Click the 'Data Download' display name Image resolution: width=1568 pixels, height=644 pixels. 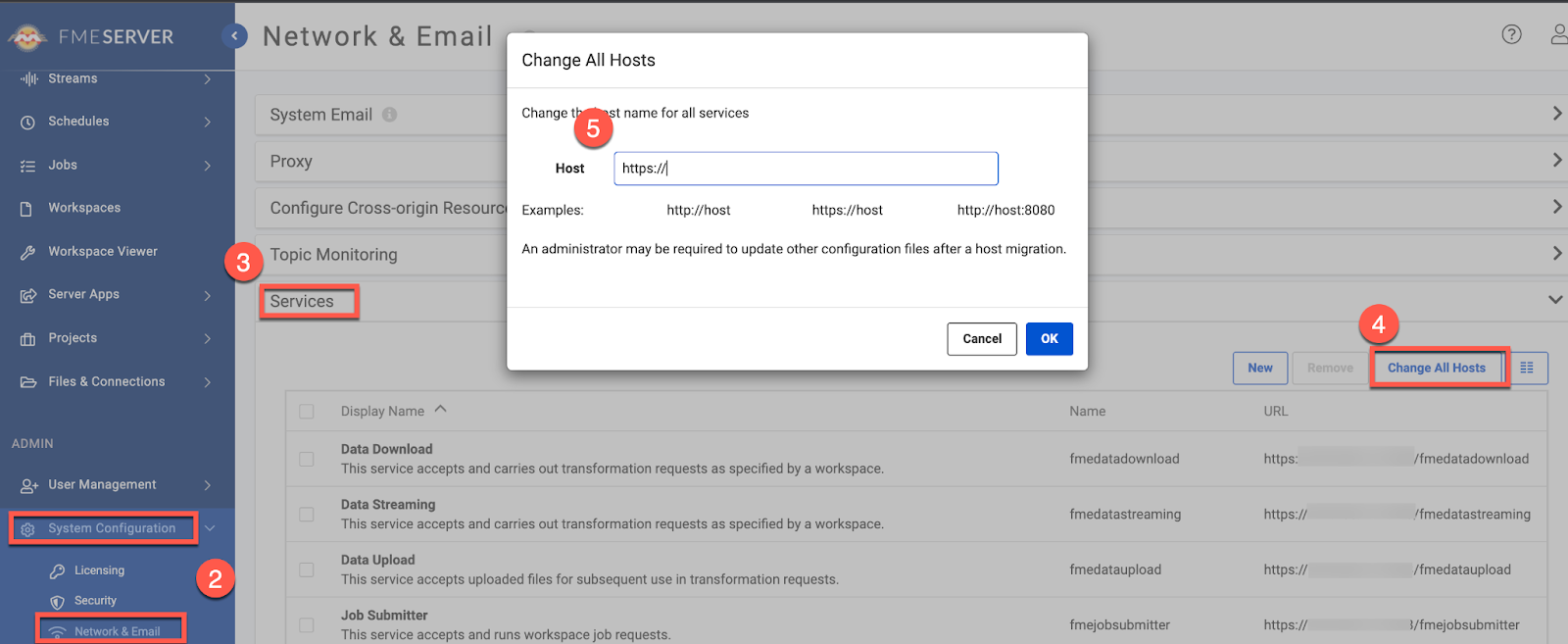pos(386,449)
